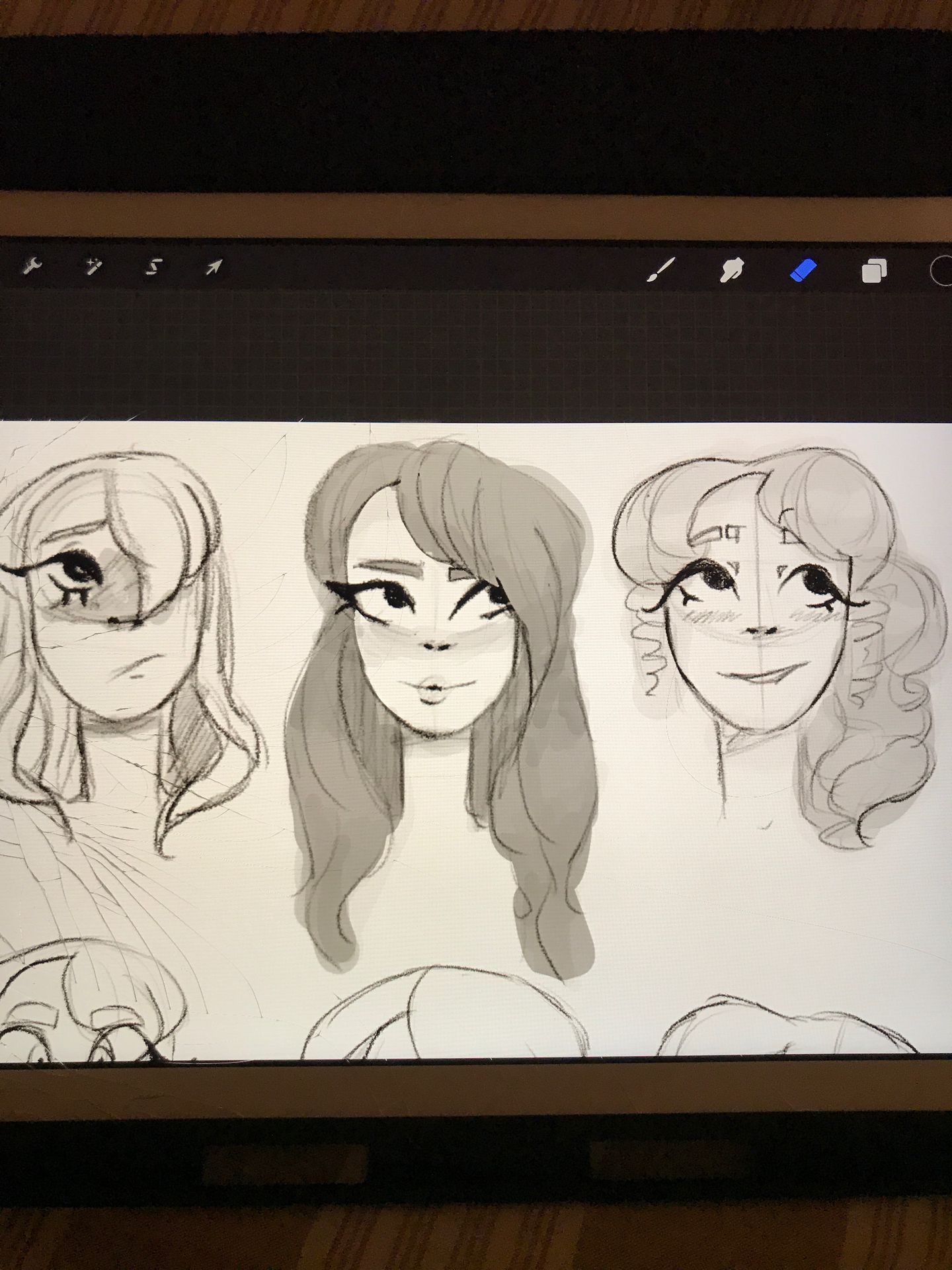Screen dimensions: 952x1270
Task: Activate the Selection S-shaped tool
Action: 153,267
